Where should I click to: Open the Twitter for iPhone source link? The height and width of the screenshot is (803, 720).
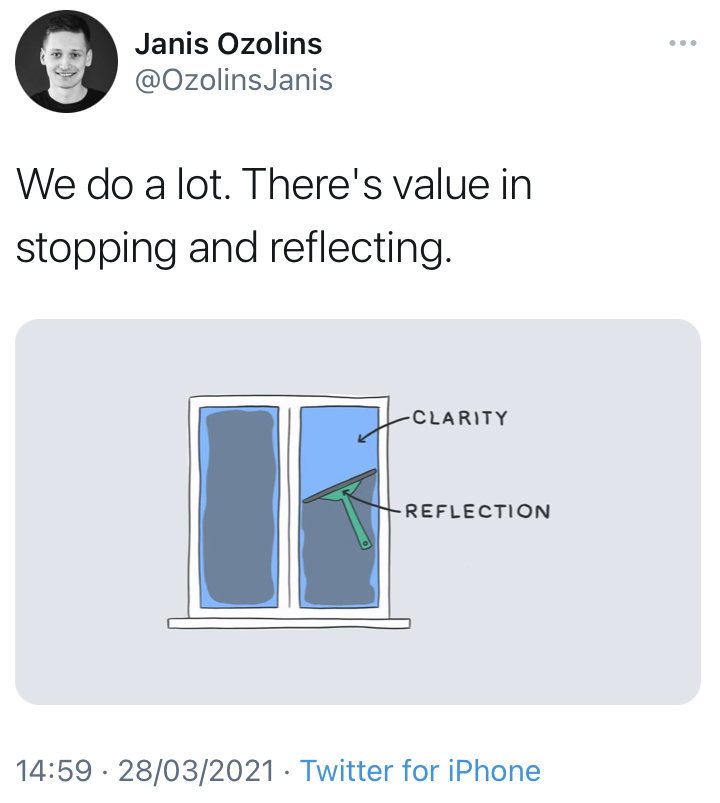click(x=420, y=771)
